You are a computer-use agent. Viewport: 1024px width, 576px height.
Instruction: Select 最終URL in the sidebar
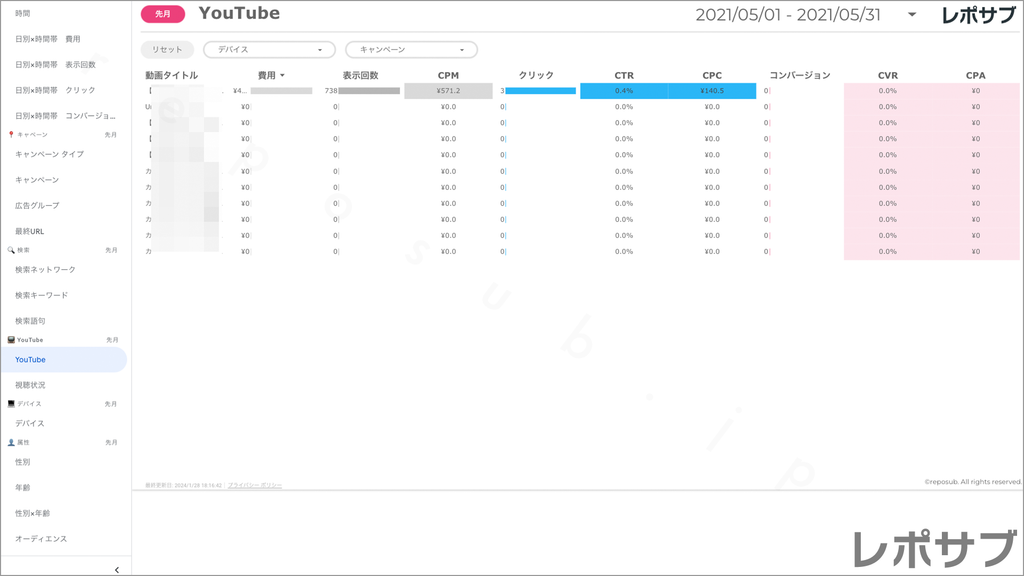[30, 230]
